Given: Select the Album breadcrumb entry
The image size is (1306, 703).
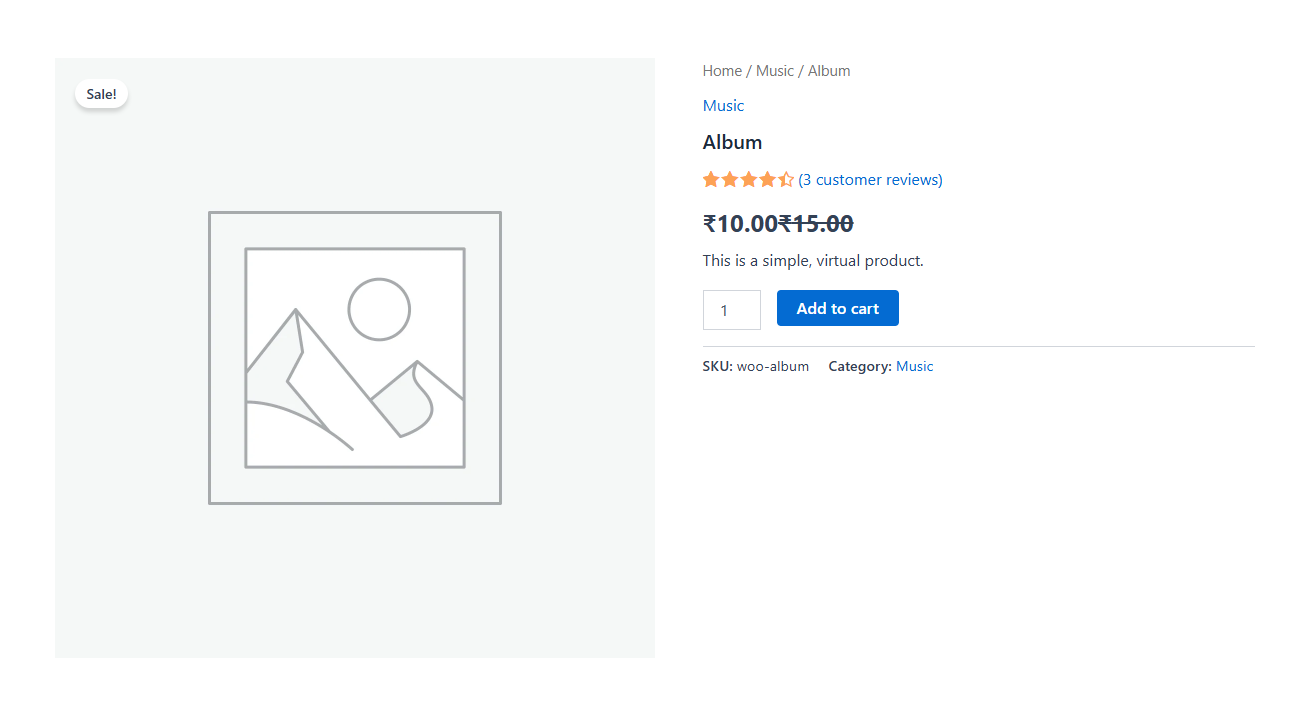Looking at the screenshot, I should click(829, 70).
